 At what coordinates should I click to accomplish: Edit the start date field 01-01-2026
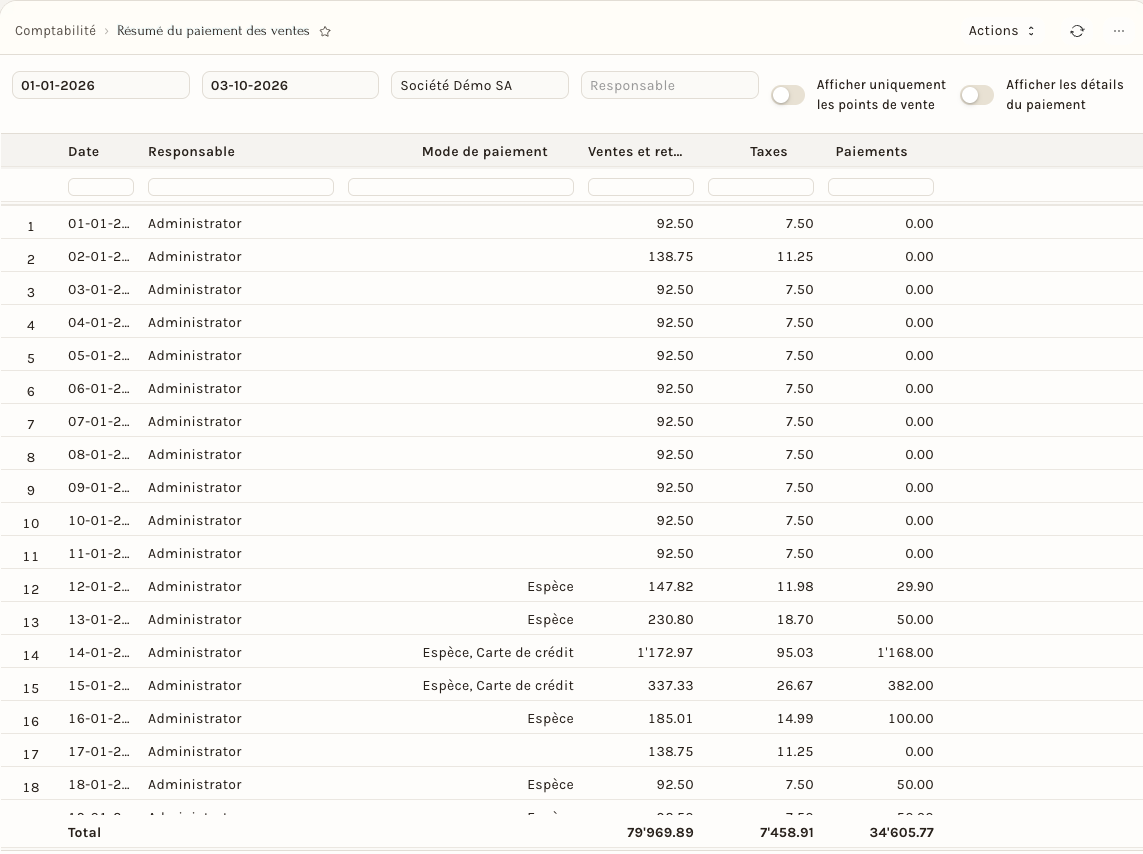(x=101, y=85)
